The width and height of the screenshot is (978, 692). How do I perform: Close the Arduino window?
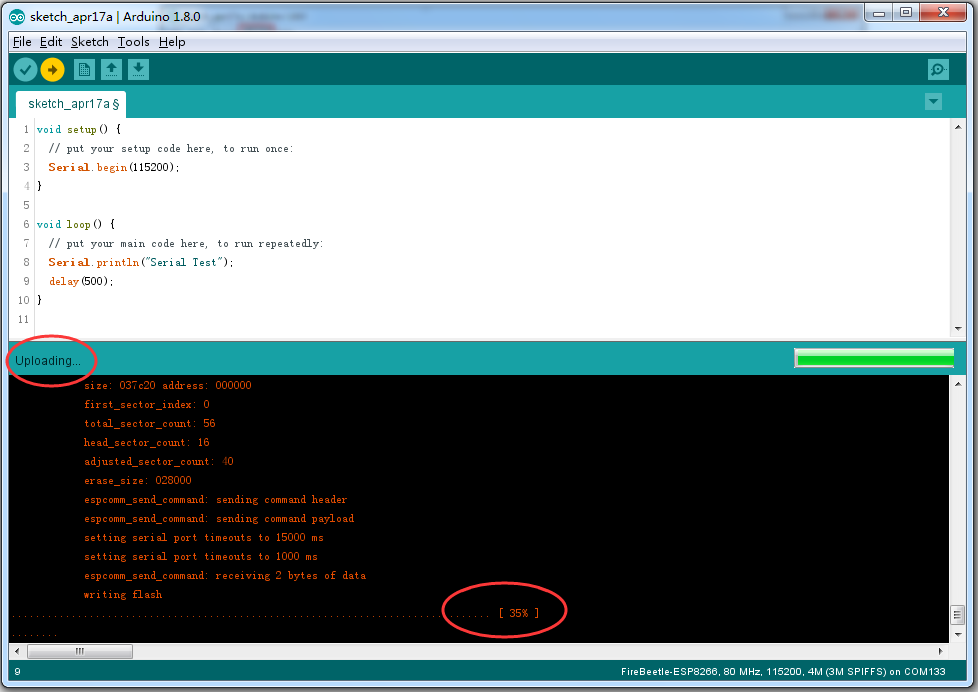tap(943, 12)
